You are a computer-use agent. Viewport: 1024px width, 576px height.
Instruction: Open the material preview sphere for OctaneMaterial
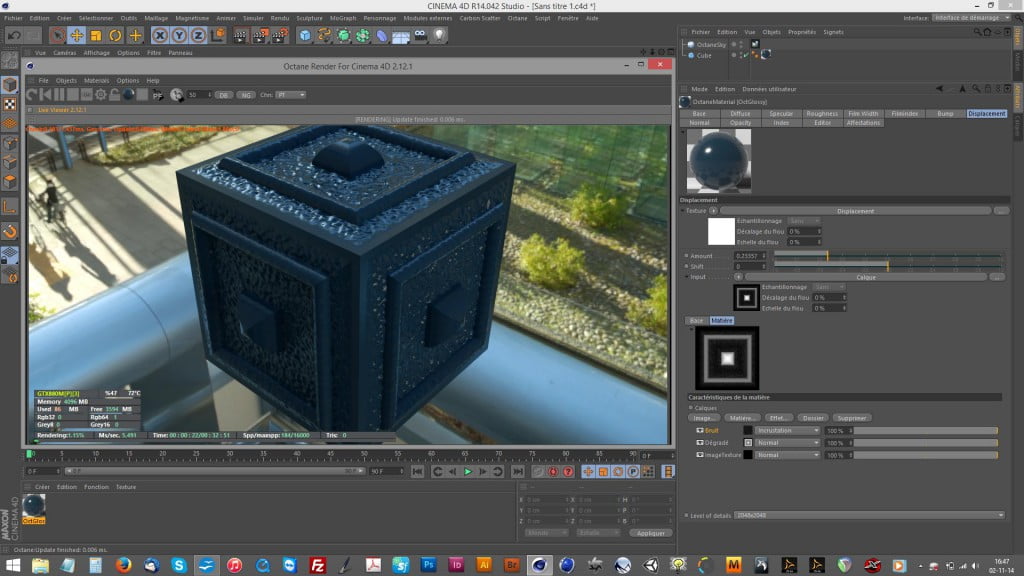point(717,161)
